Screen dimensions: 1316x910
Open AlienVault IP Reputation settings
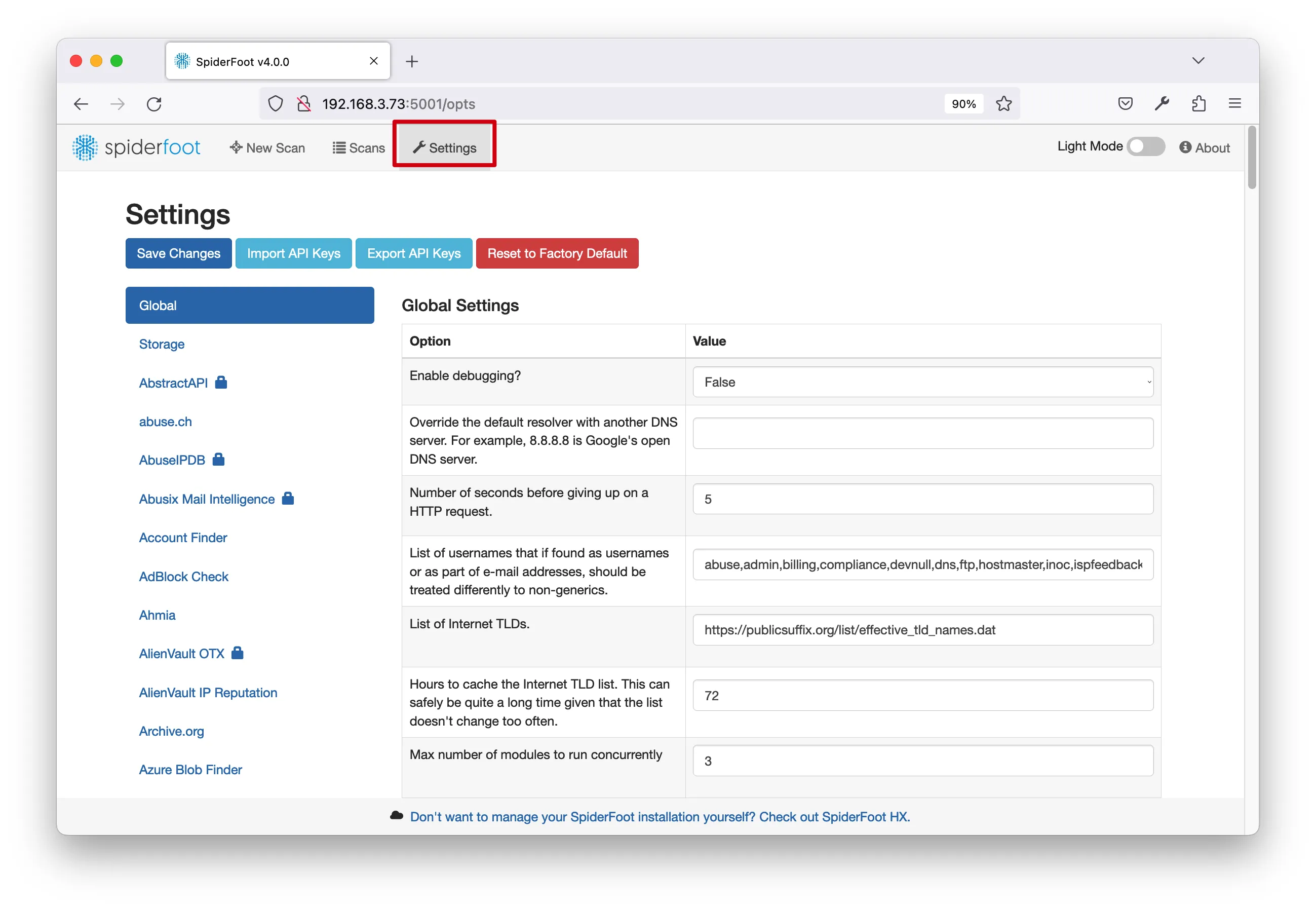click(208, 693)
